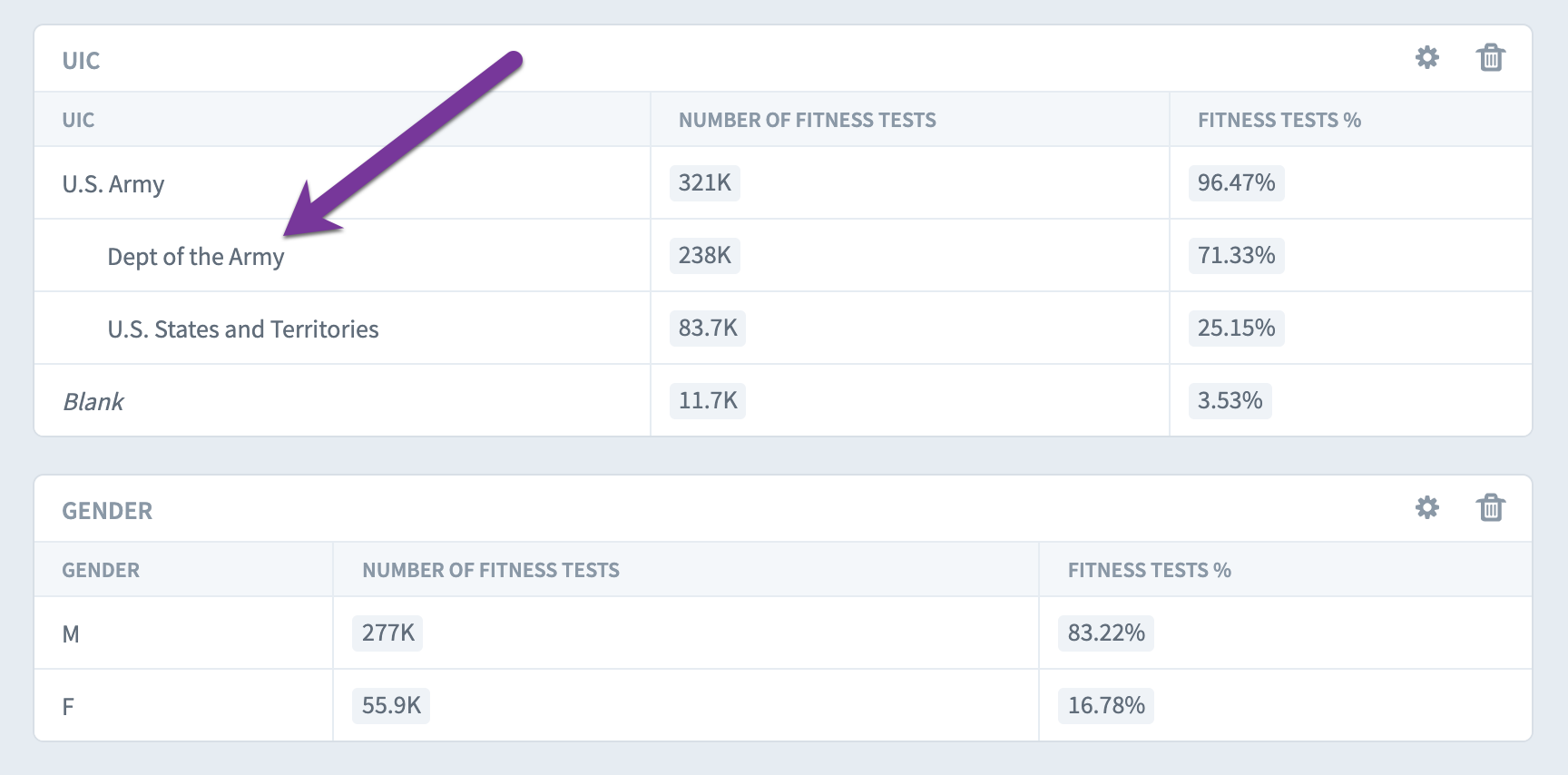The height and width of the screenshot is (775, 1568).
Task: Click the 55.9K value for F
Action: 391,705
